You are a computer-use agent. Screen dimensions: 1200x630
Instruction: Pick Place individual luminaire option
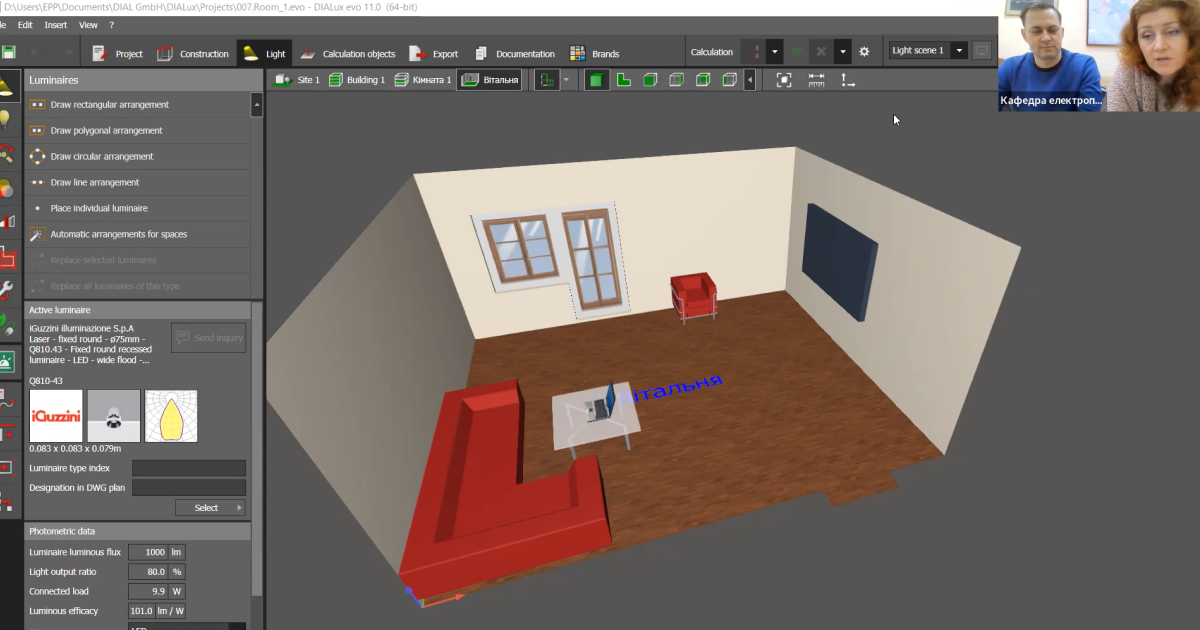pyautogui.click(x=99, y=209)
